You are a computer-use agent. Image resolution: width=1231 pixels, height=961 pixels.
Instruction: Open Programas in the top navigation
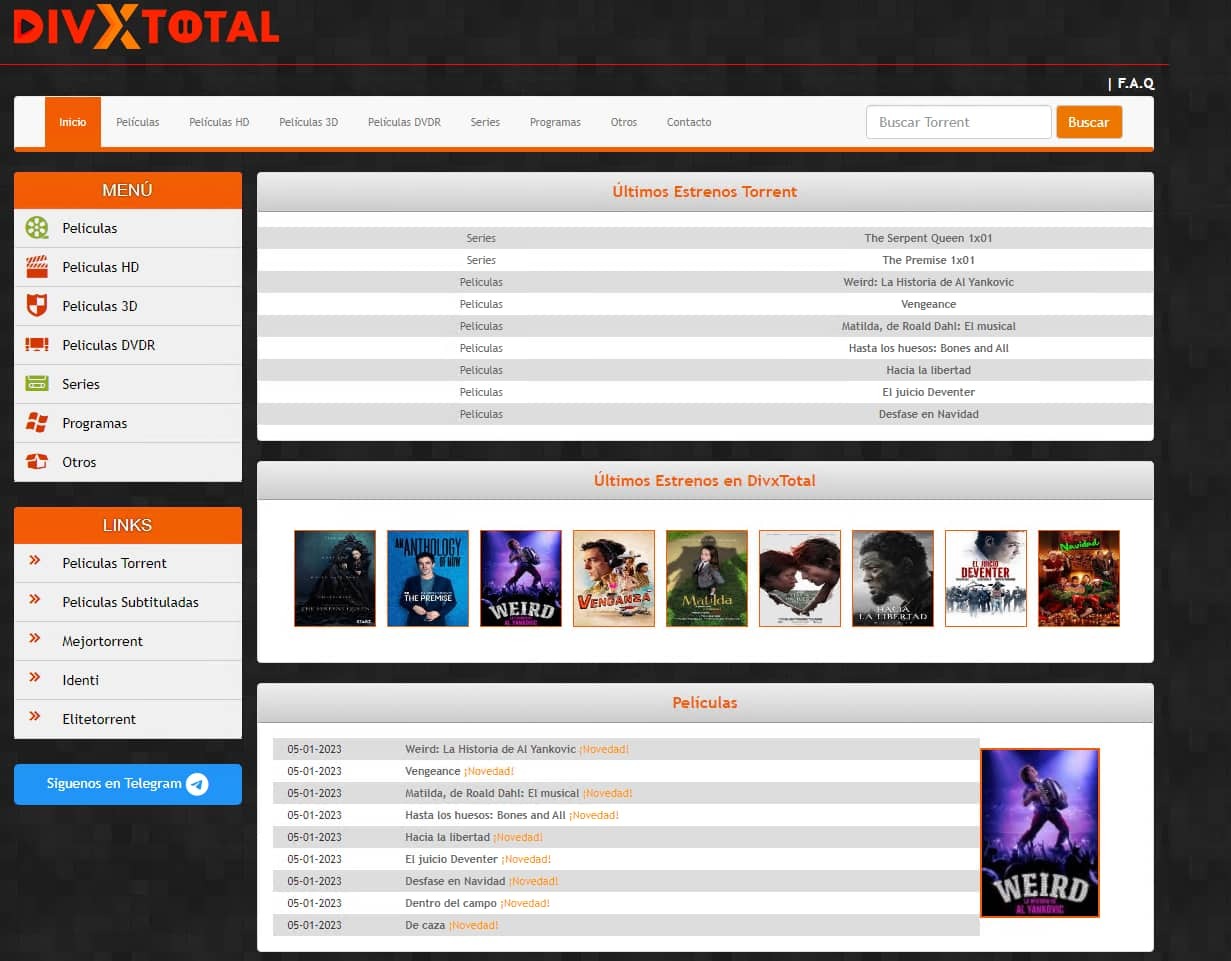click(x=555, y=122)
